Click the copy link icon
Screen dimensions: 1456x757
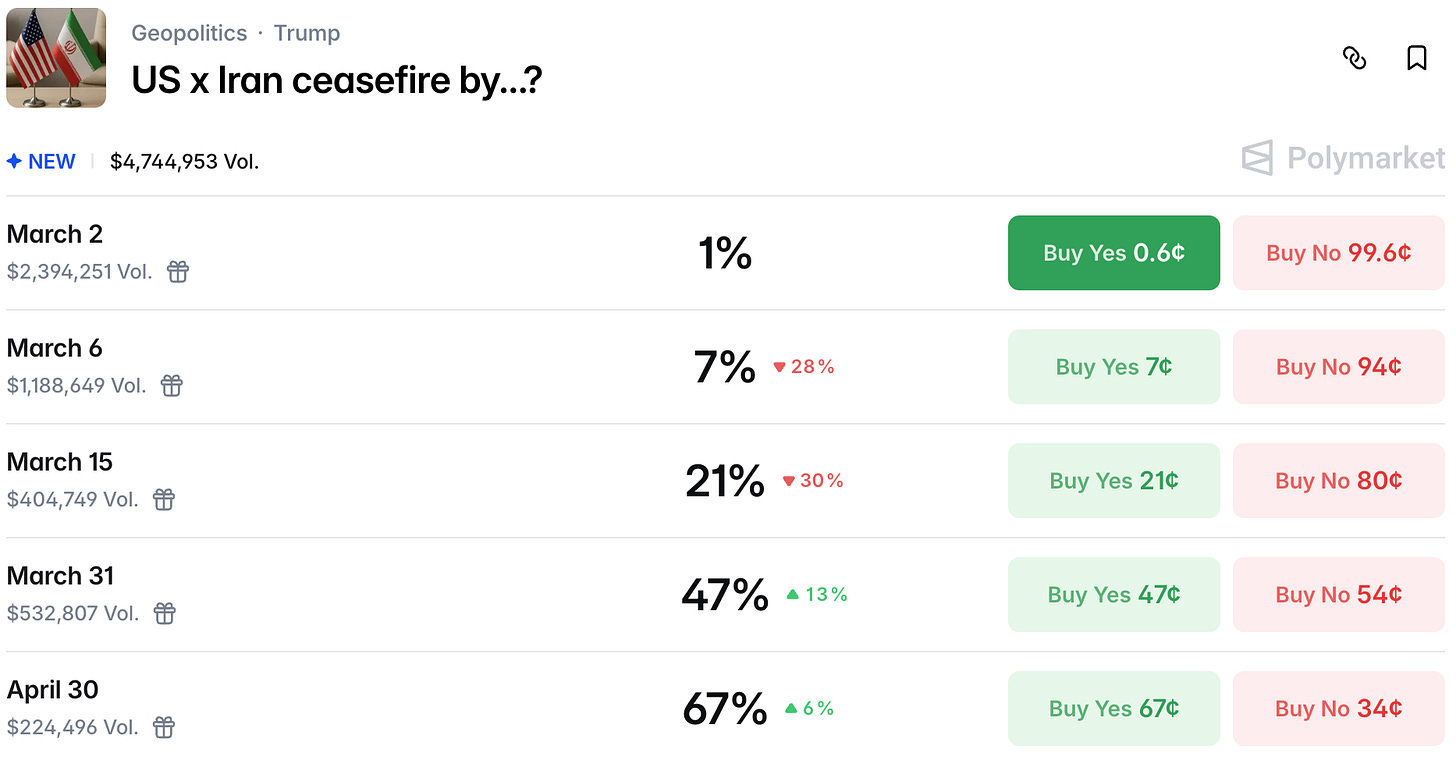(1354, 59)
